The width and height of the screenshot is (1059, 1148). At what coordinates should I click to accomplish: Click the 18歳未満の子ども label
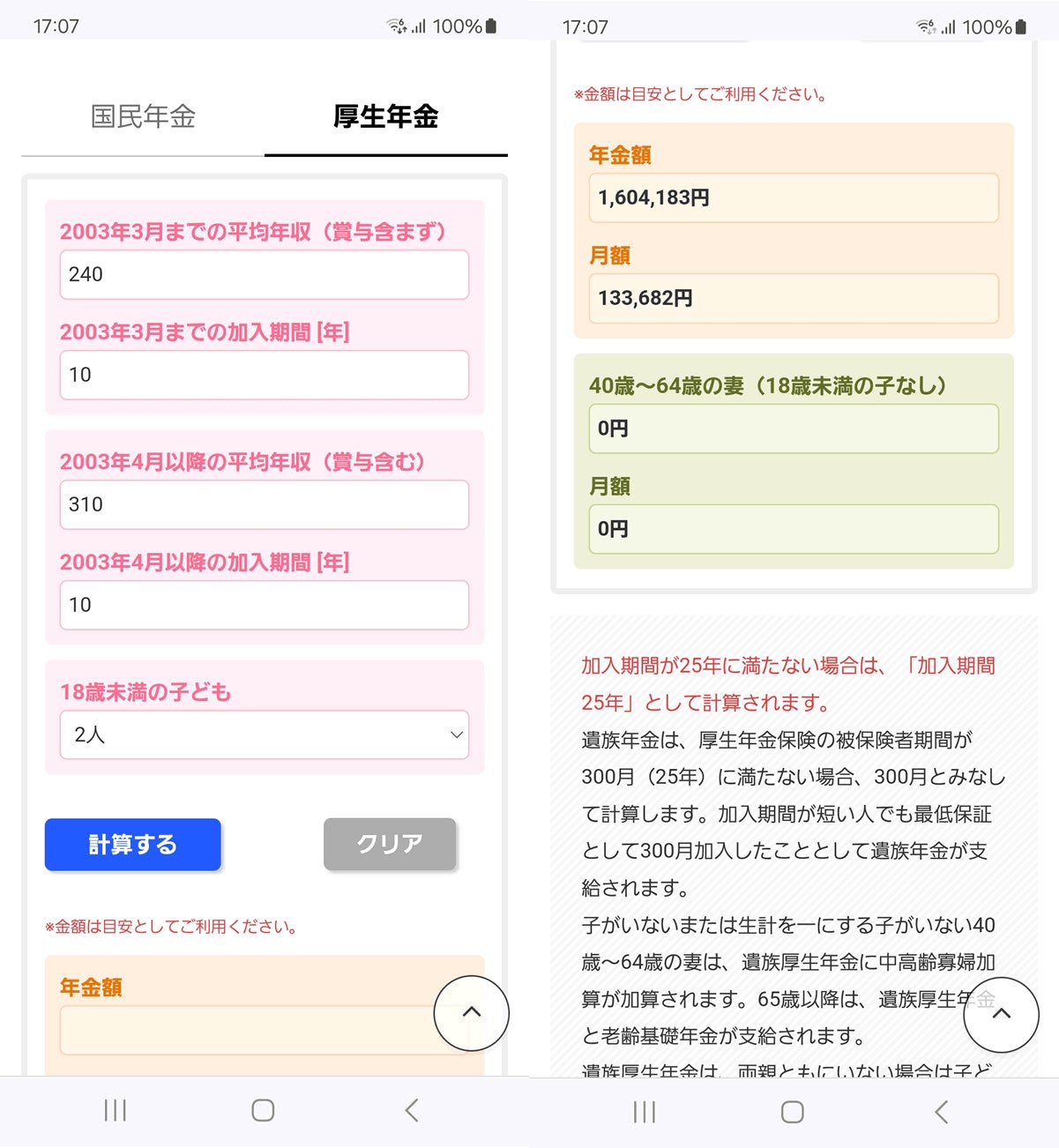[x=145, y=692]
